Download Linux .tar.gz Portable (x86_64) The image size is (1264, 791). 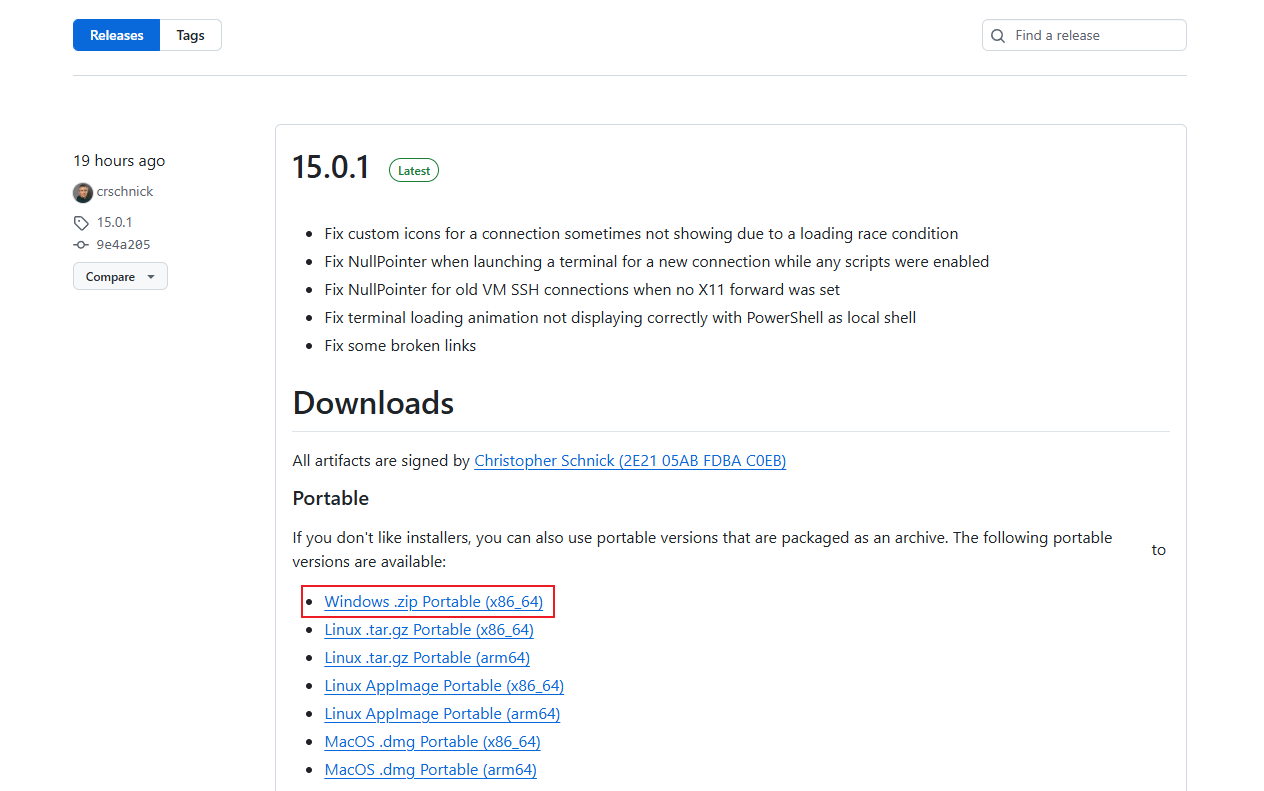coord(429,630)
